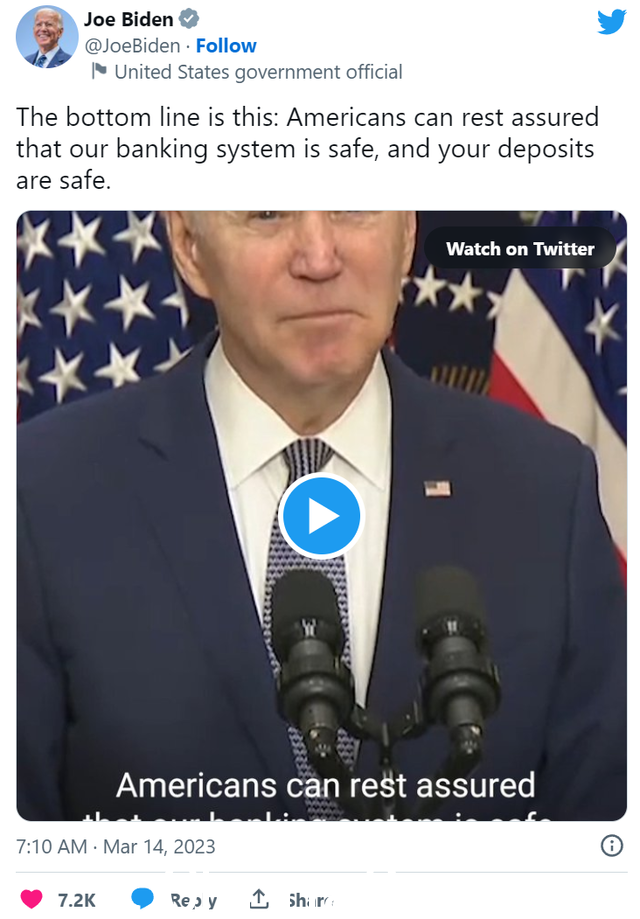Open the Joe Biden display name

tap(128, 19)
